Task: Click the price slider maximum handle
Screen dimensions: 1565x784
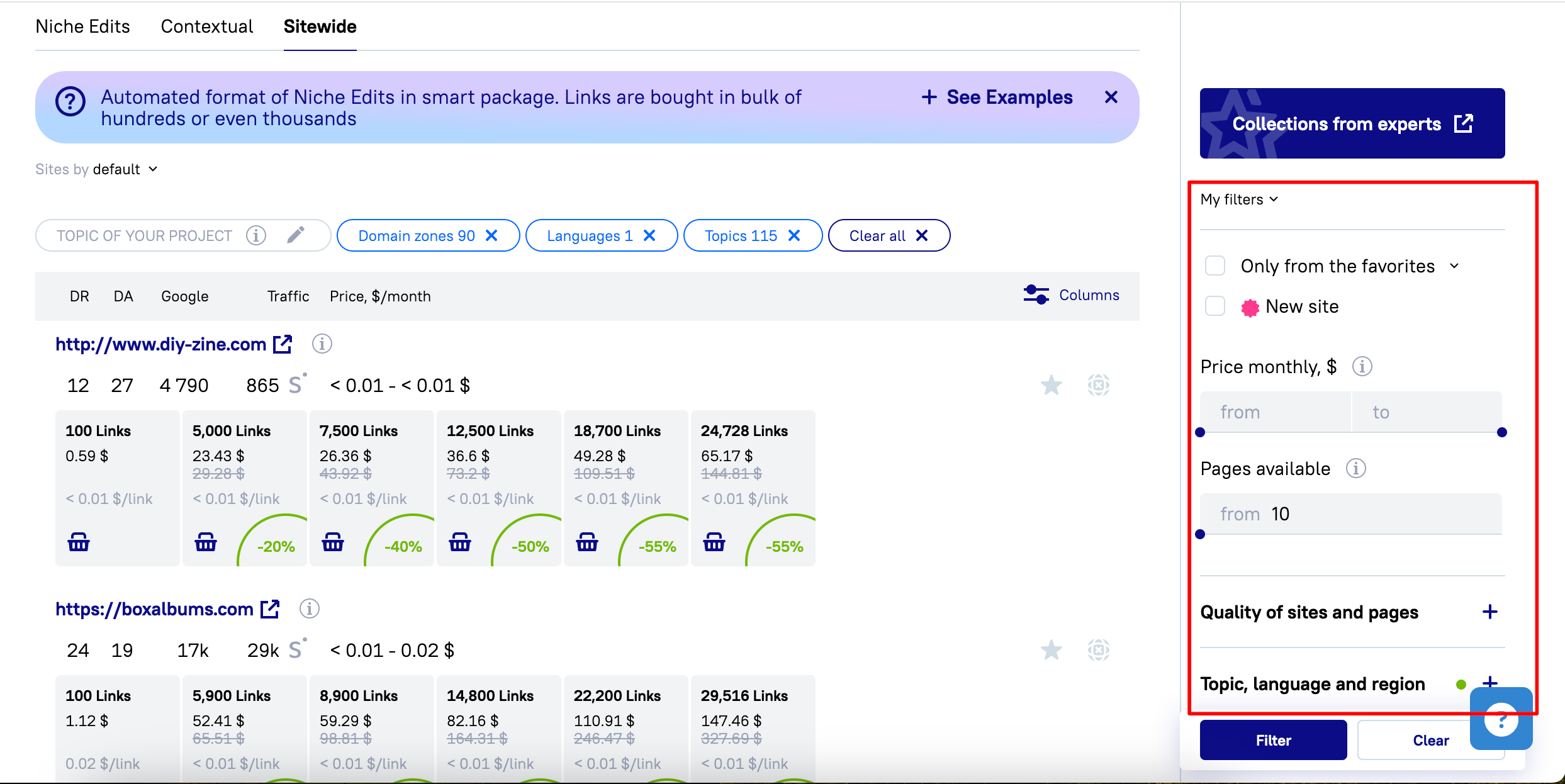Action: pos(1502,432)
